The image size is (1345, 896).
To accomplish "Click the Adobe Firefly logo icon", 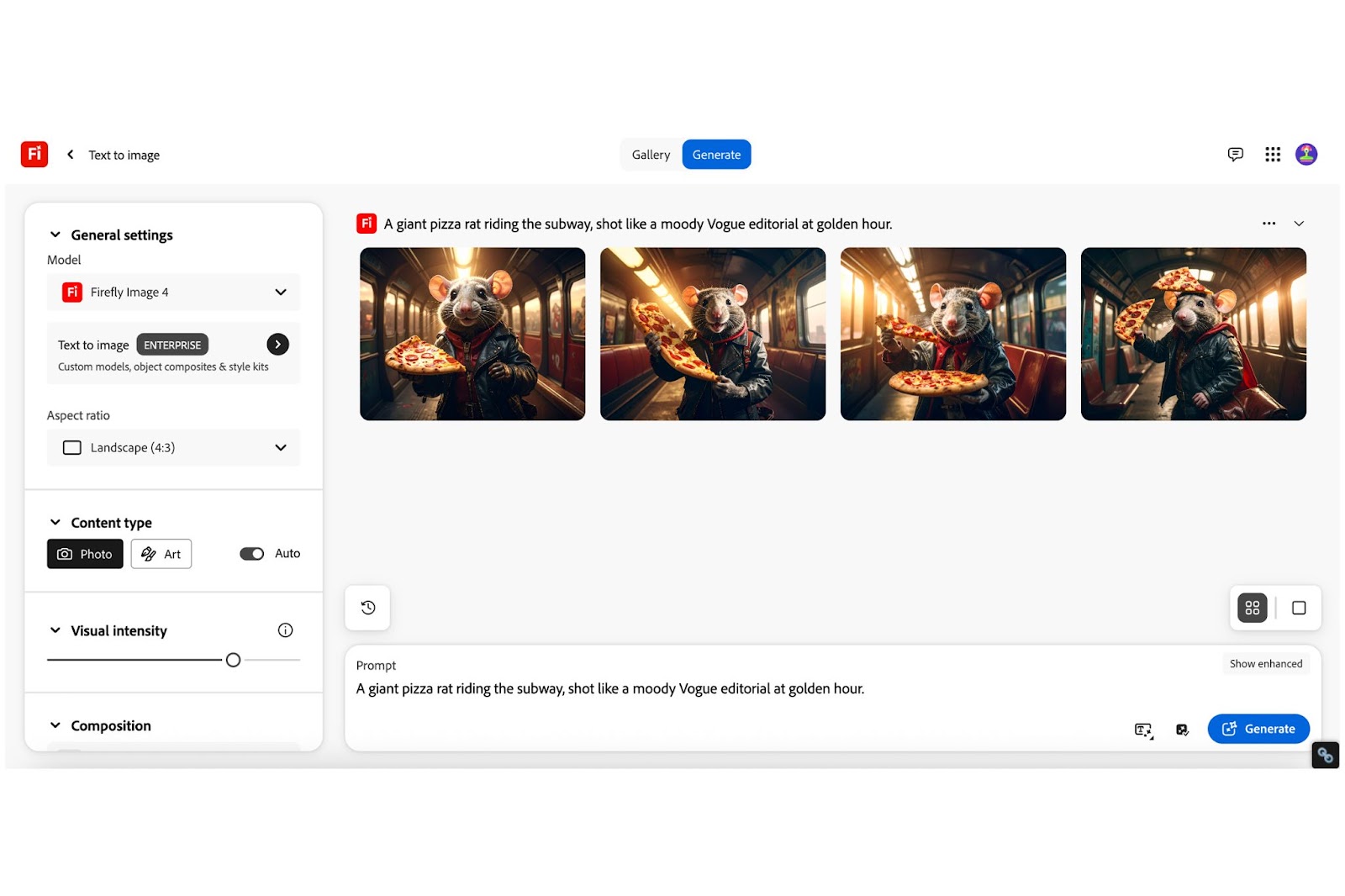I will [34, 154].
